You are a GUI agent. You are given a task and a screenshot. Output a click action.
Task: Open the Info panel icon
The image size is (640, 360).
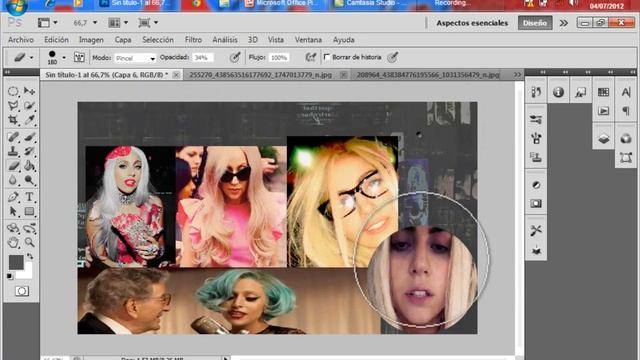tap(558, 92)
